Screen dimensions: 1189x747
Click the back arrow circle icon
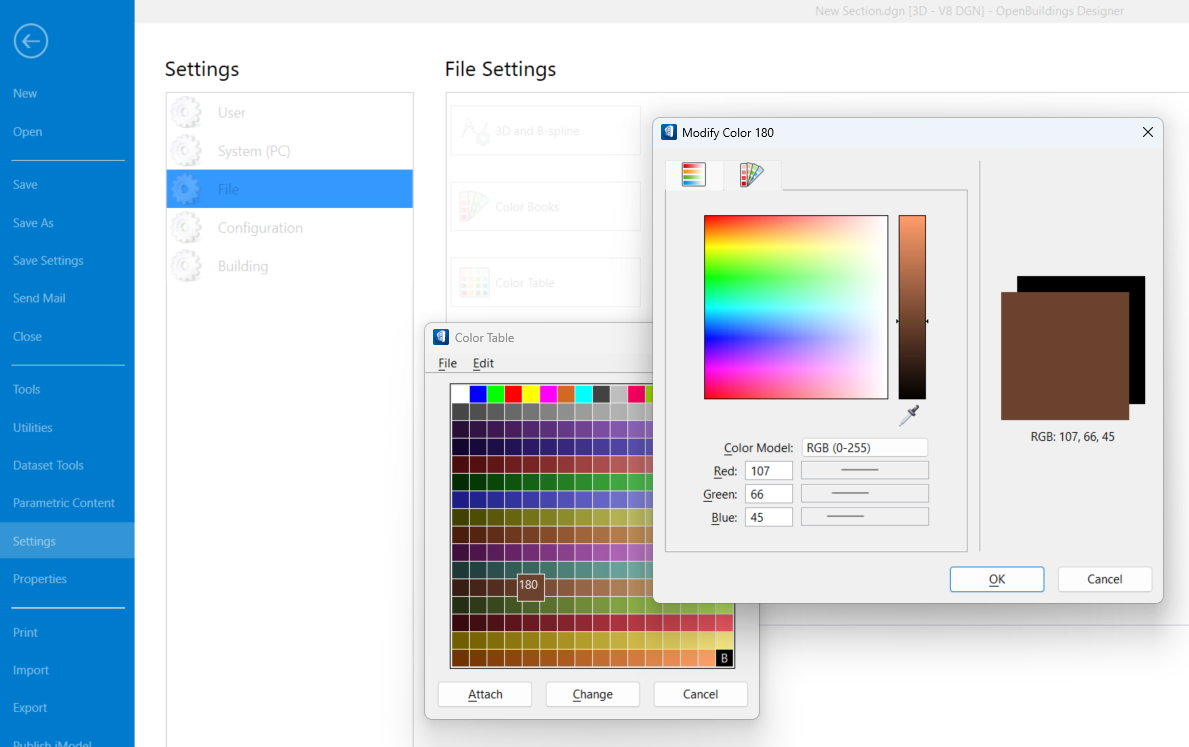(30, 41)
